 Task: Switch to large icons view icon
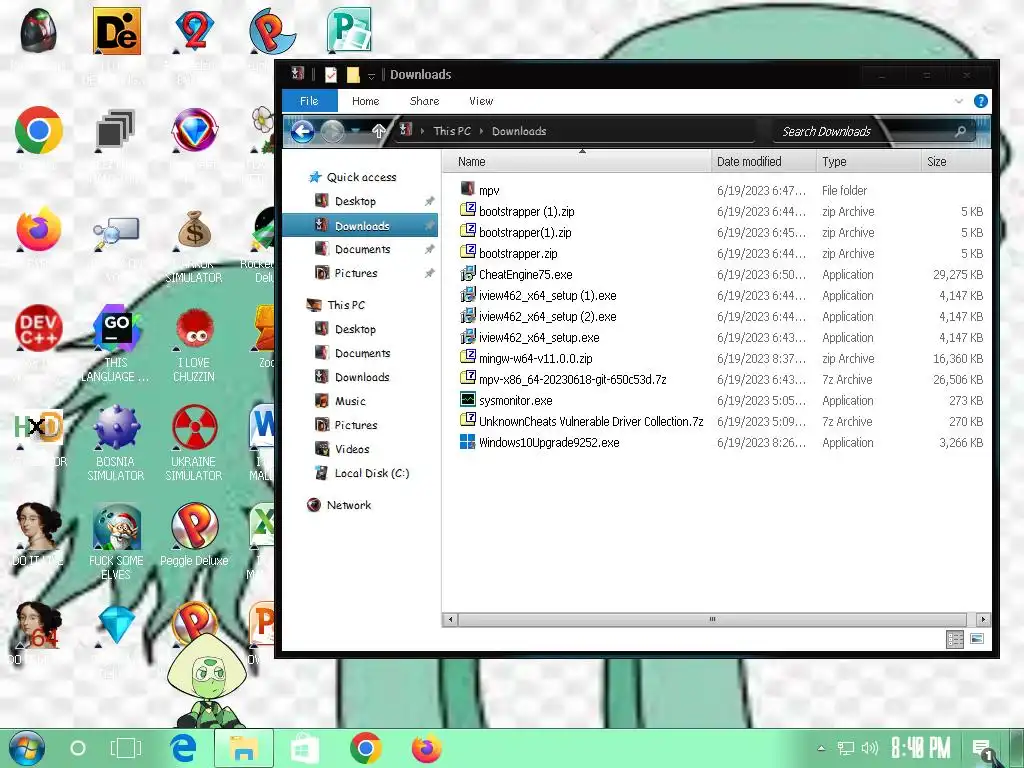(977, 639)
